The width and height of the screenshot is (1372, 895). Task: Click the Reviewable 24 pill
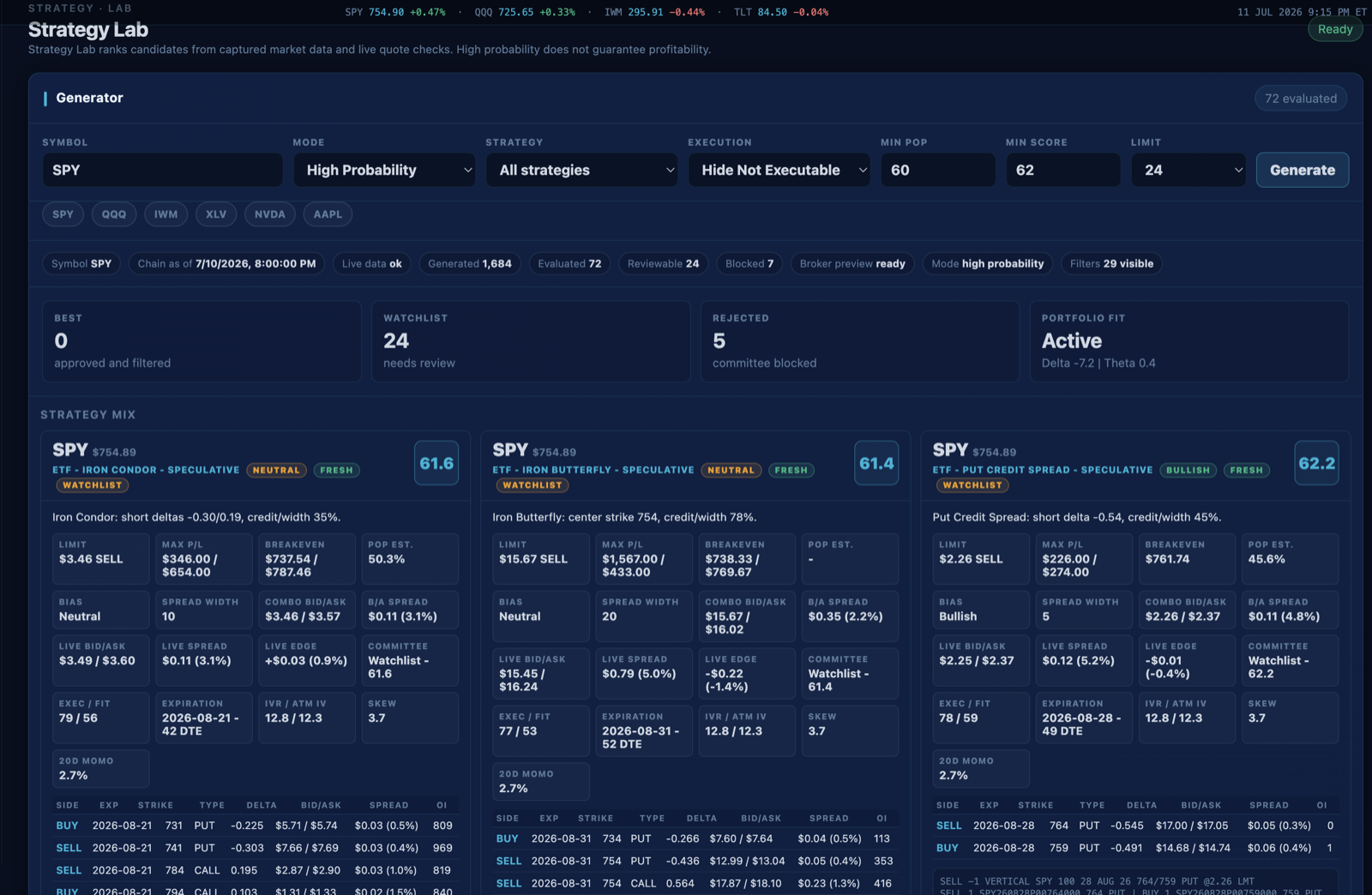663,263
